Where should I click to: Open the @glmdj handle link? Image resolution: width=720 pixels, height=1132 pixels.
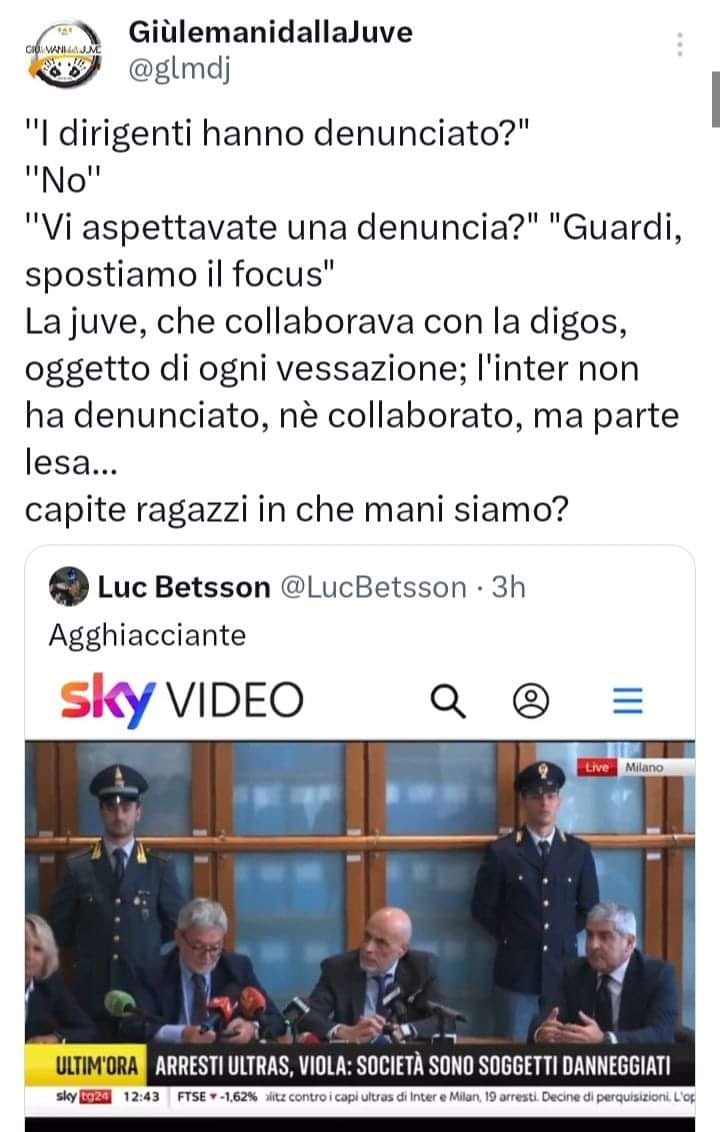coord(179,69)
